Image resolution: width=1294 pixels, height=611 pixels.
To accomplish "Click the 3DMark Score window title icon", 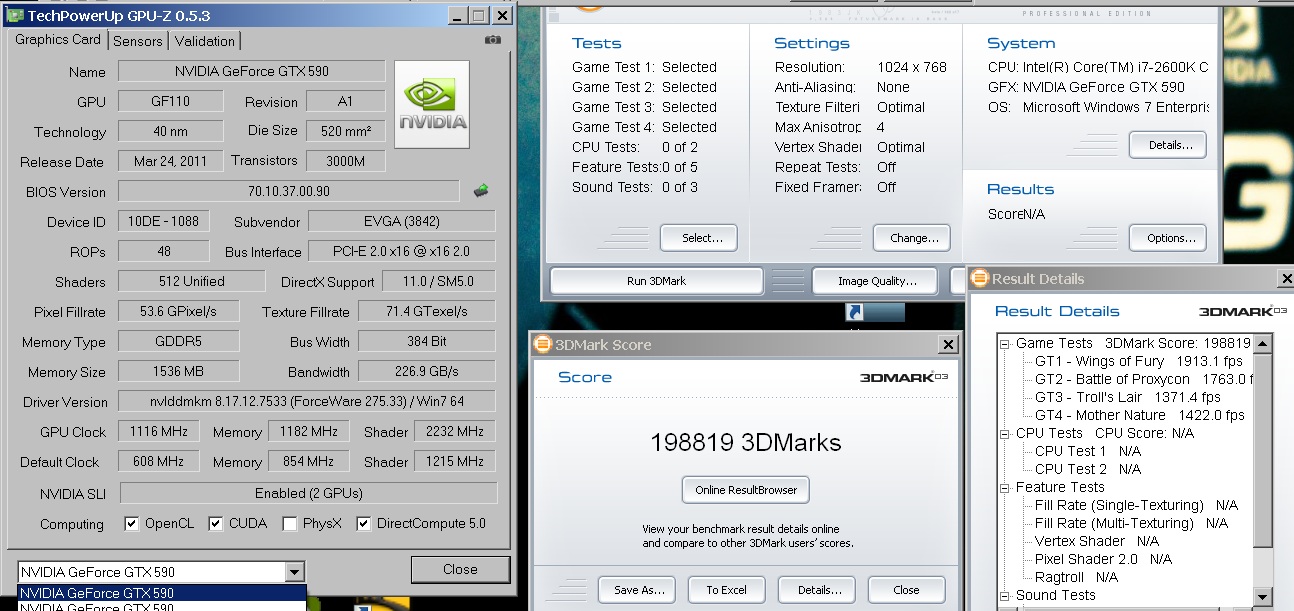I will click(x=543, y=344).
